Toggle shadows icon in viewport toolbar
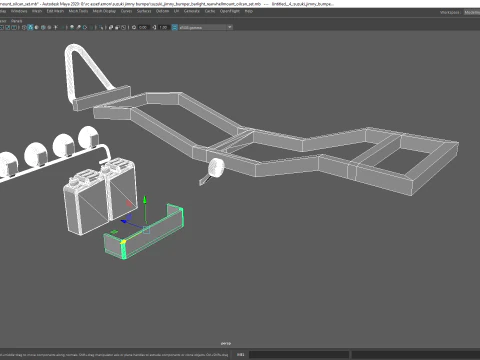The image size is (480, 360). click(62, 27)
